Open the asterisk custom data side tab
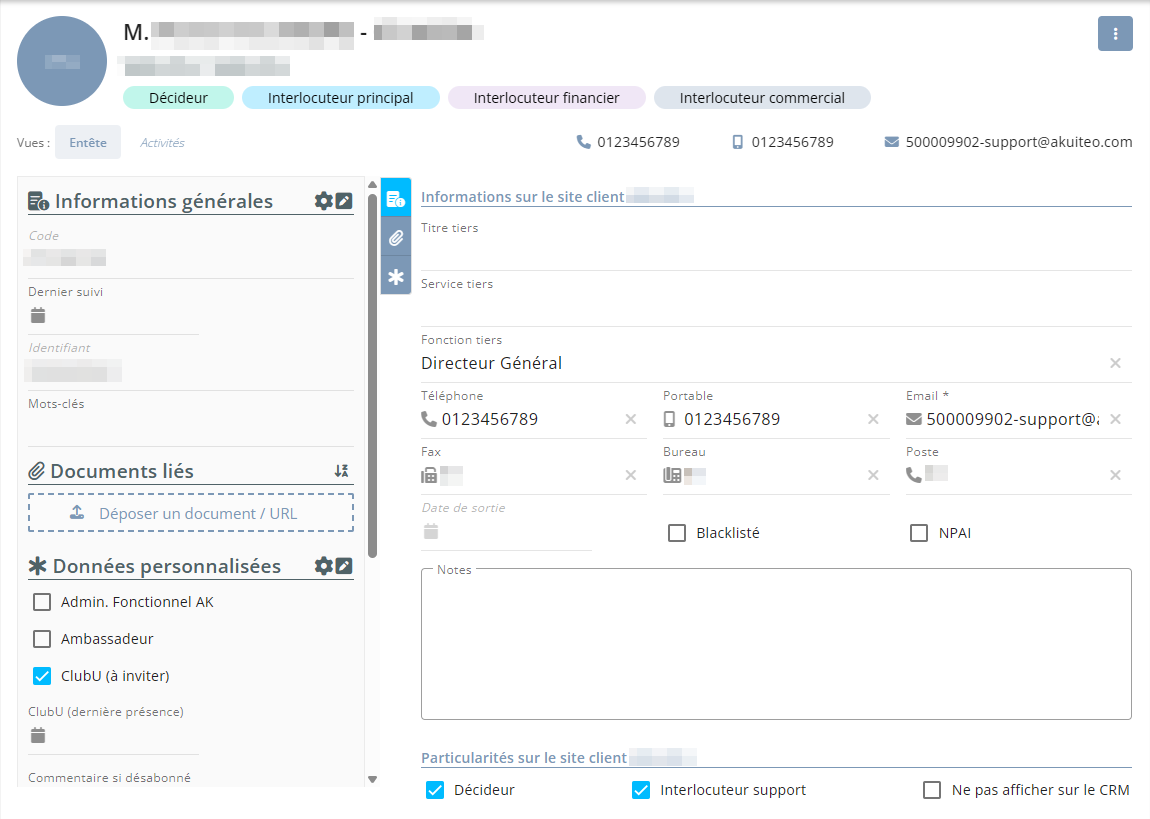 [x=396, y=277]
